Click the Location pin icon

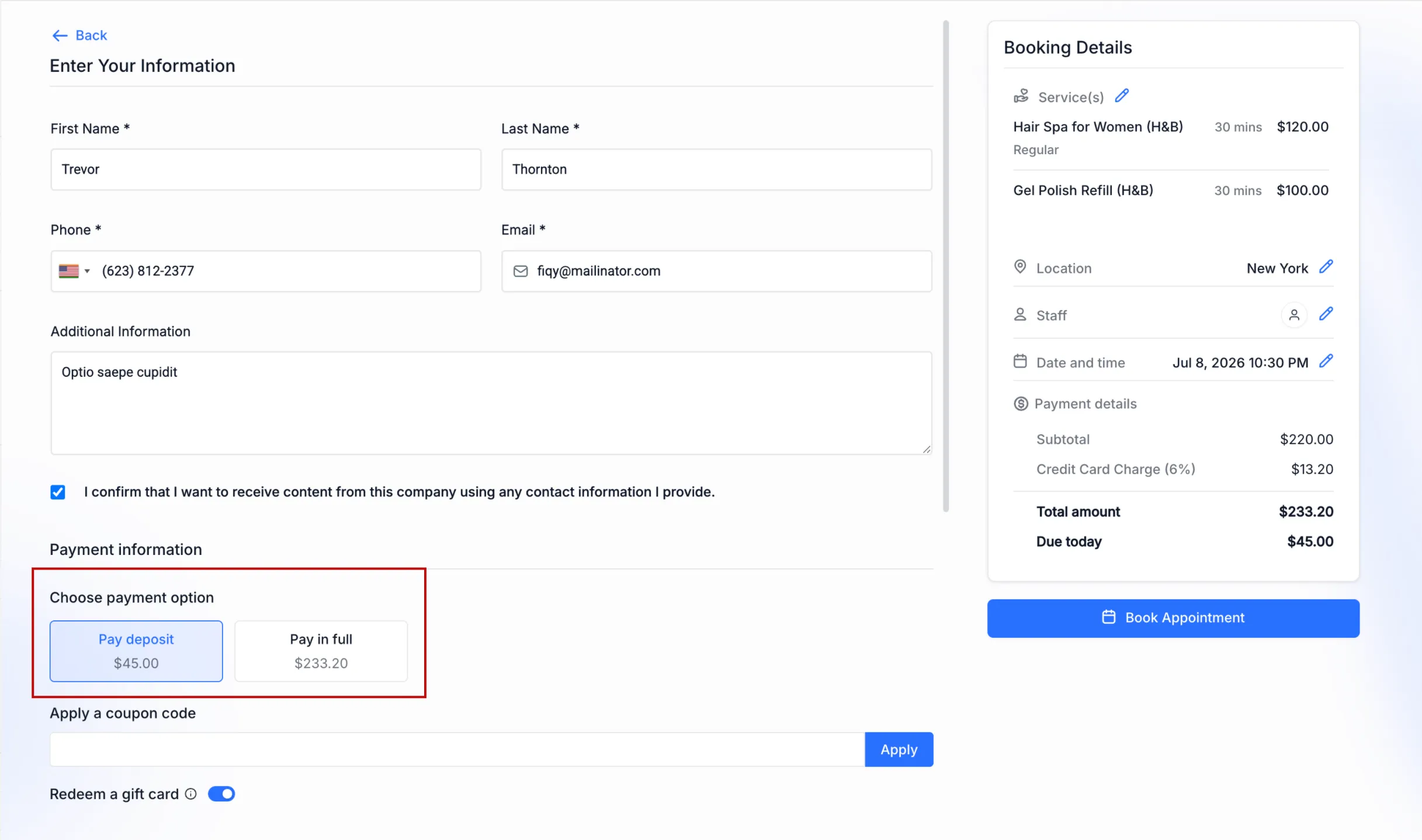1020,267
